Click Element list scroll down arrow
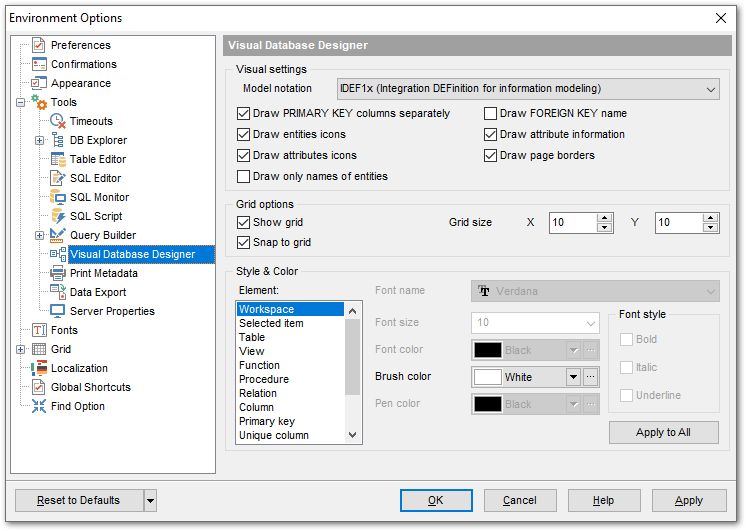746x531 pixels. 353,435
